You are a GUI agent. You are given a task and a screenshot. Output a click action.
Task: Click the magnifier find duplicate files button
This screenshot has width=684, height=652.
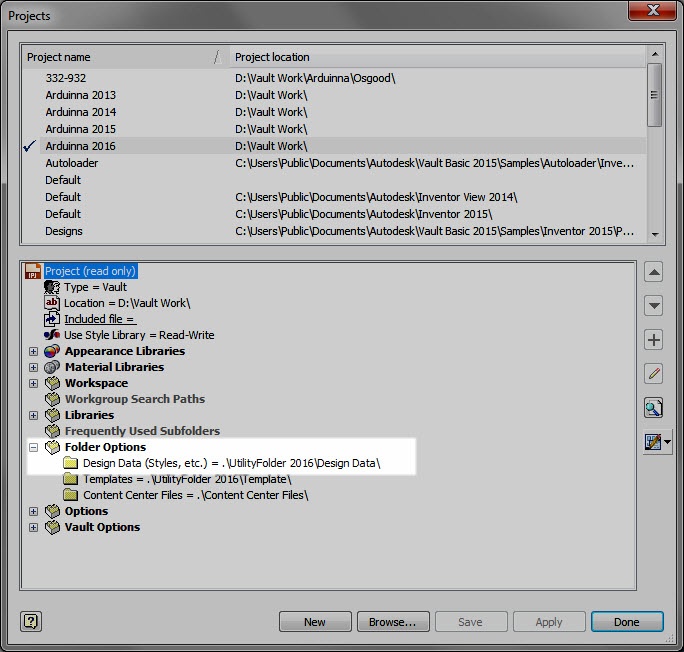[x=653, y=408]
